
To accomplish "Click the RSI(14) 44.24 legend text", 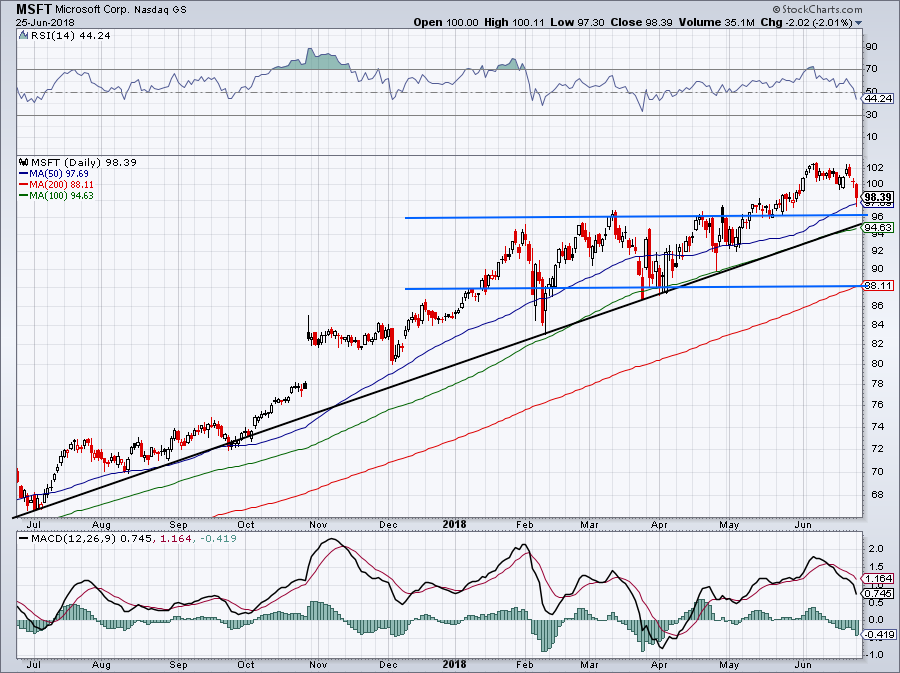I will click(71, 36).
